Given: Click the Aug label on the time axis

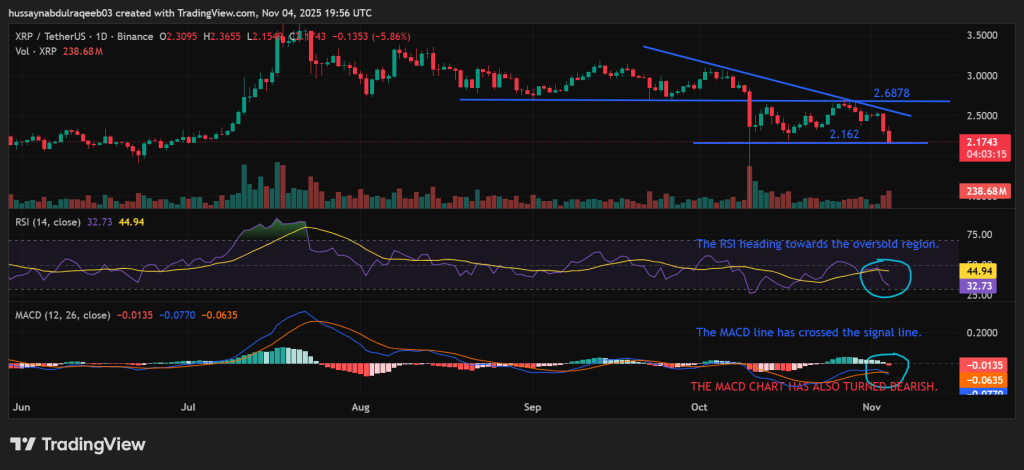Looking at the screenshot, I should pos(361,408).
